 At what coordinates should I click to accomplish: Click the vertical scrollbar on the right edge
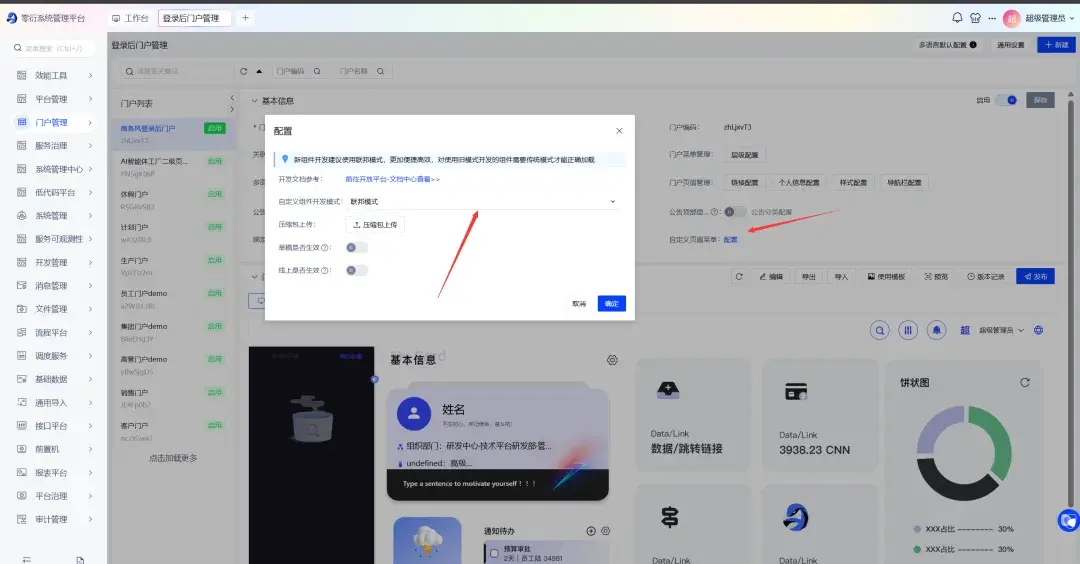(1070, 303)
